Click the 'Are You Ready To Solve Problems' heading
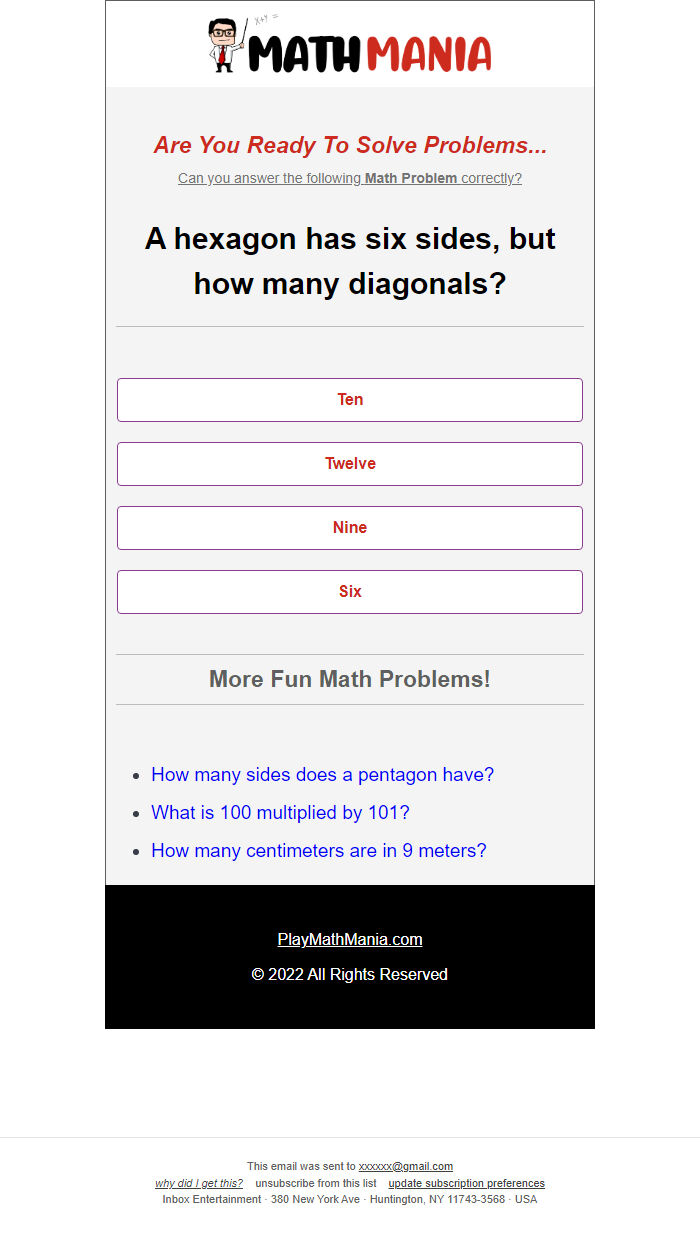Screen dimensions: 700x1250 pyautogui.click(x=350, y=145)
